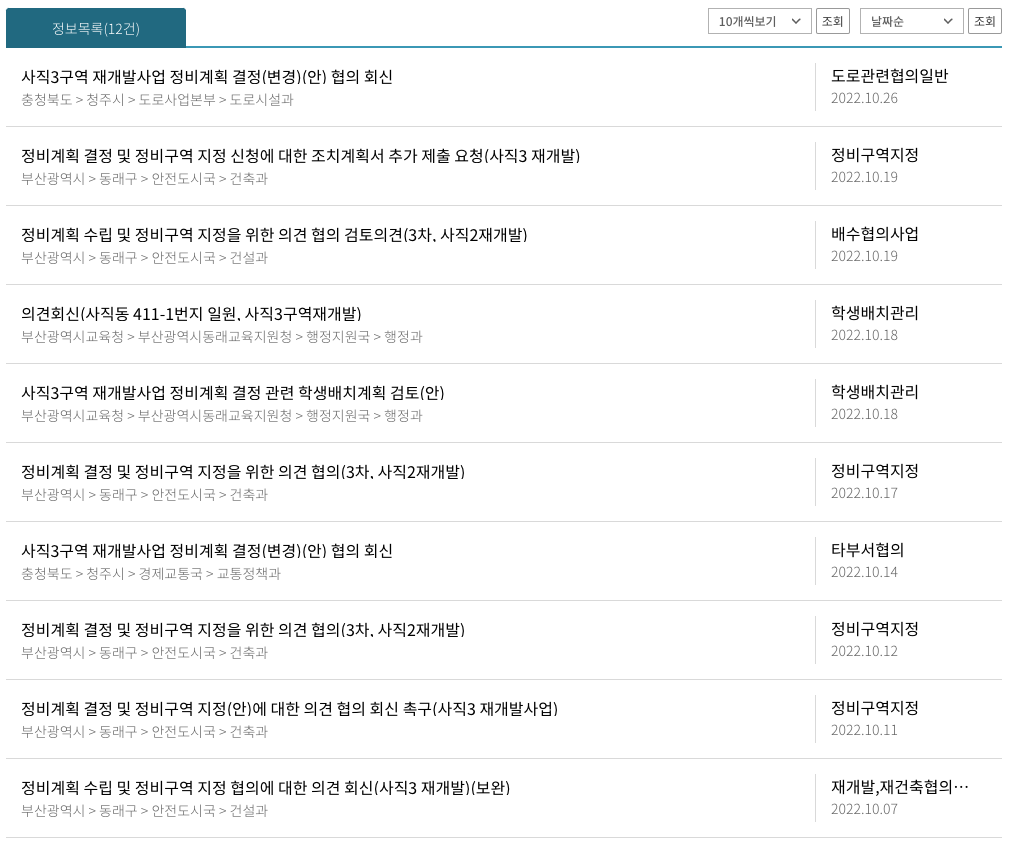This screenshot has height=846, width=1013.
Task: Open 의견 협의(3차, 사직2재개발) dated 2022.10.12
Action: 243,630
